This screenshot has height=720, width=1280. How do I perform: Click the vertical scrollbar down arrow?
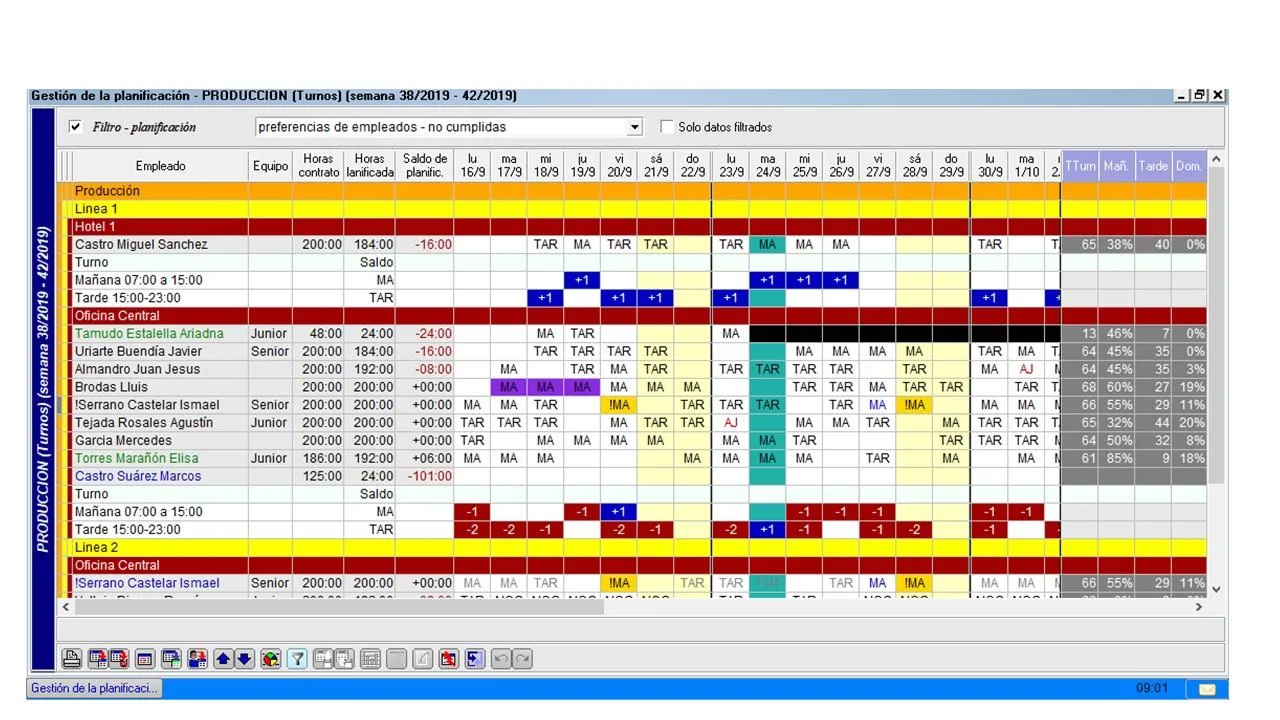(x=1216, y=590)
